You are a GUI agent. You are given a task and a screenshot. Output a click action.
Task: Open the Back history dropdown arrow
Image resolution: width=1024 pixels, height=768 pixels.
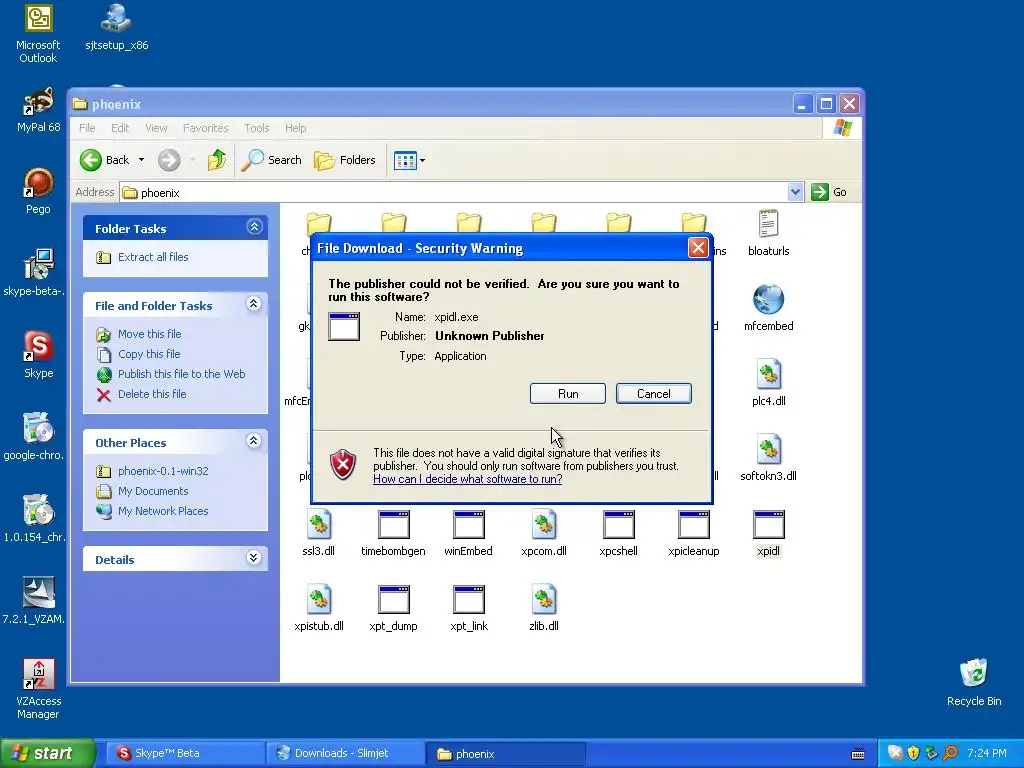pos(141,160)
